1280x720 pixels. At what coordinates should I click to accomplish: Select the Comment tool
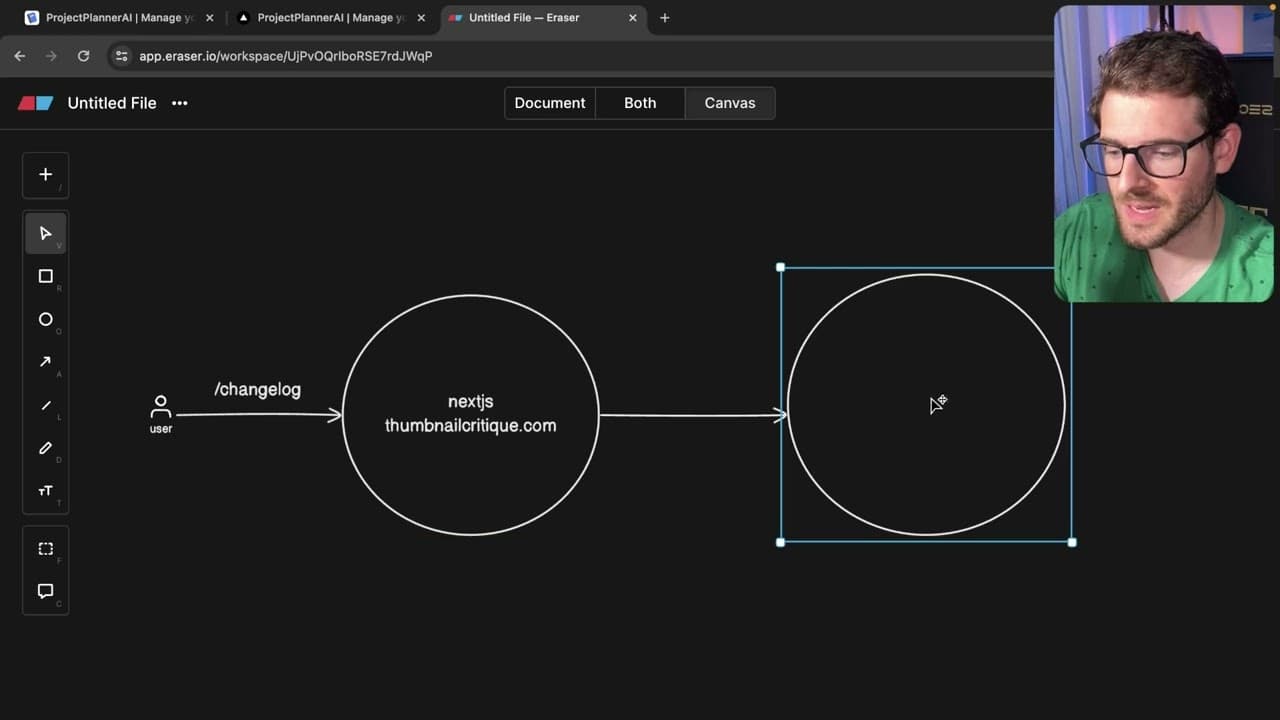(x=45, y=591)
